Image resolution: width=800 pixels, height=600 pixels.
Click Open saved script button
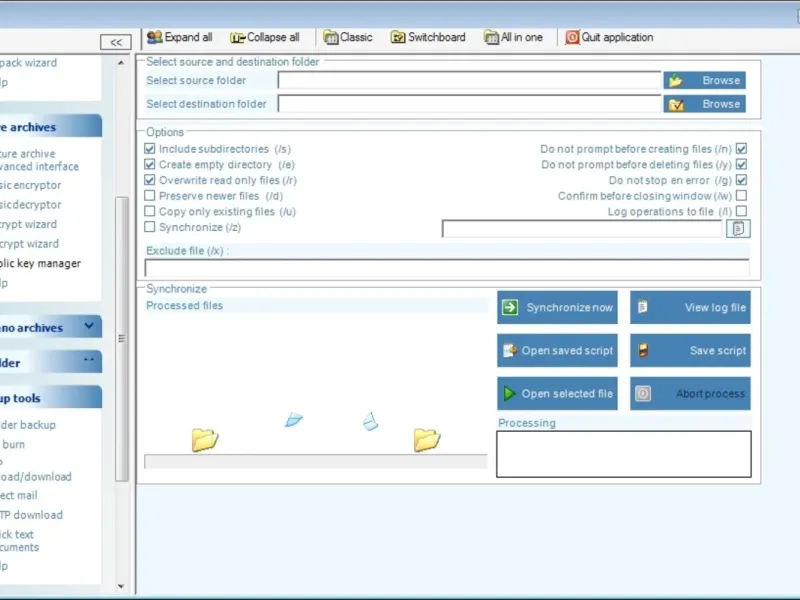click(x=557, y=351)
